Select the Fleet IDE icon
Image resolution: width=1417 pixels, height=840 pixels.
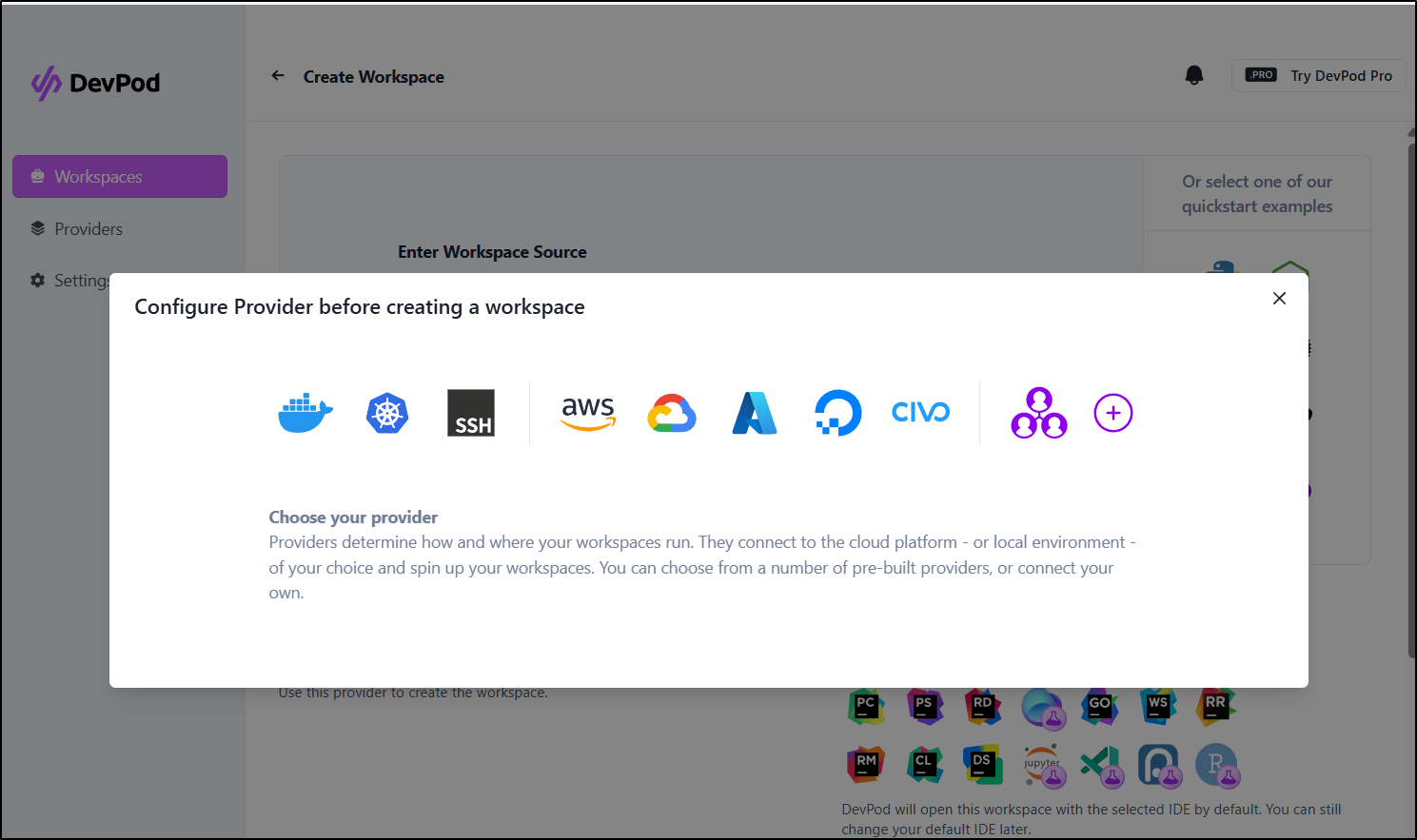1043,708
